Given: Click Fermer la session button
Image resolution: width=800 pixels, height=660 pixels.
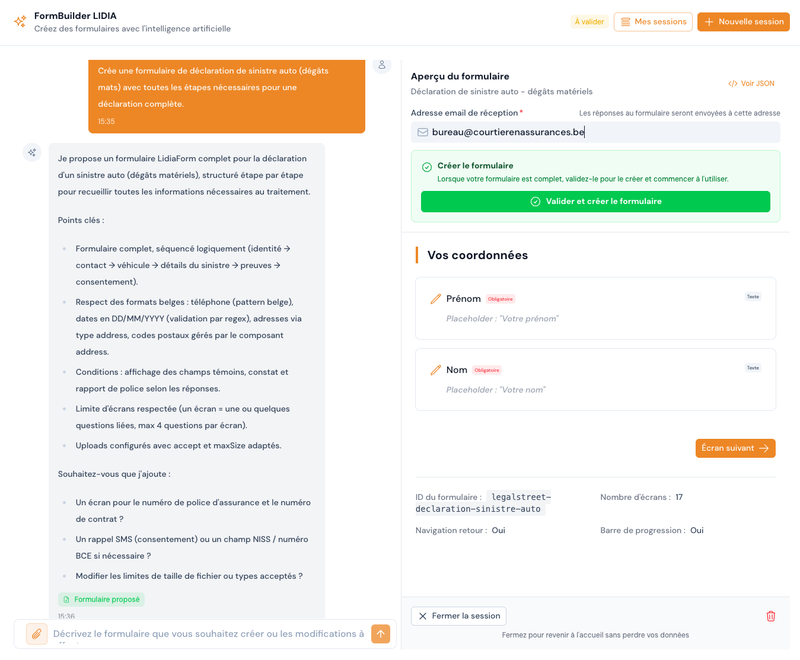Looking at the screenshot, I should (458, 616).
